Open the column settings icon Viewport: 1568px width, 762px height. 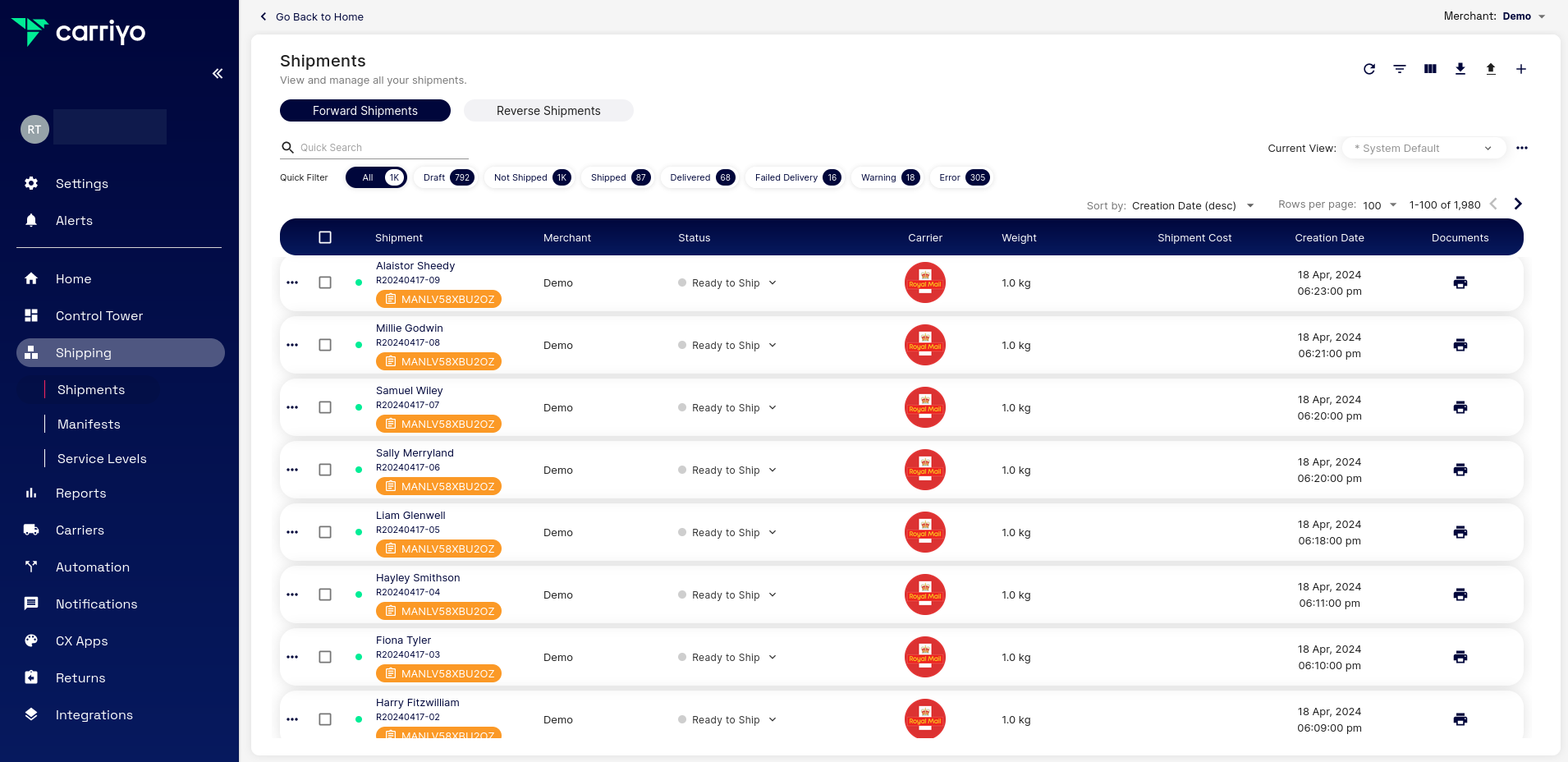(1429, 69)
